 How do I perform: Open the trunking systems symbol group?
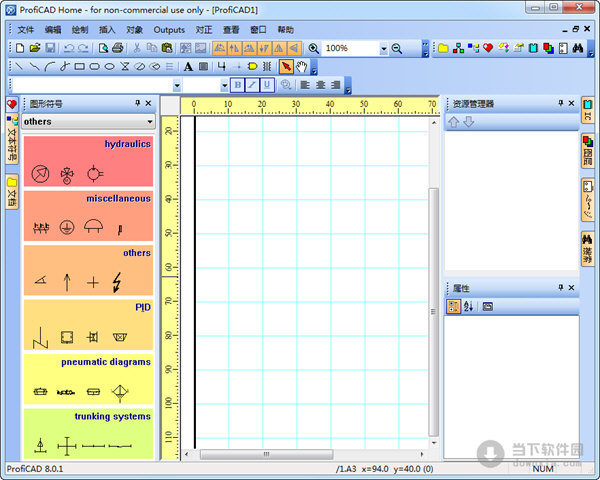click(88, 433)
